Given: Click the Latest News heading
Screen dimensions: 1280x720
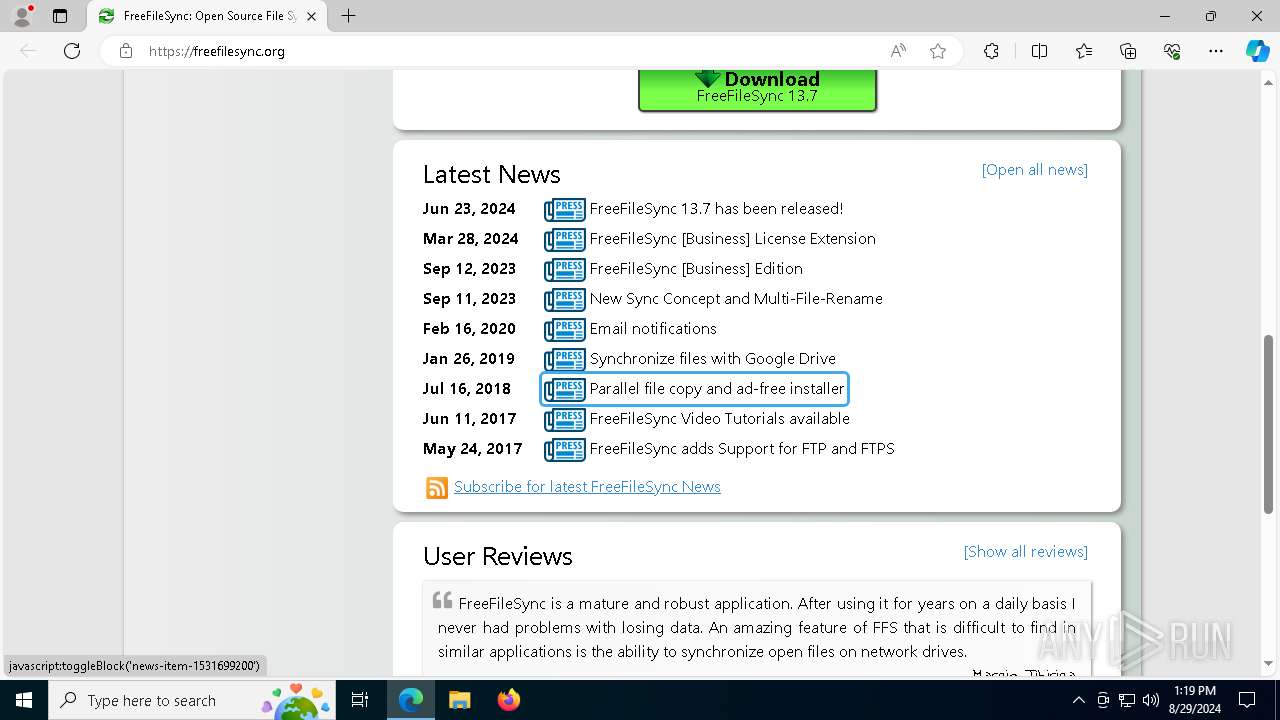Looking at the screenshot, I should point(491,174).
